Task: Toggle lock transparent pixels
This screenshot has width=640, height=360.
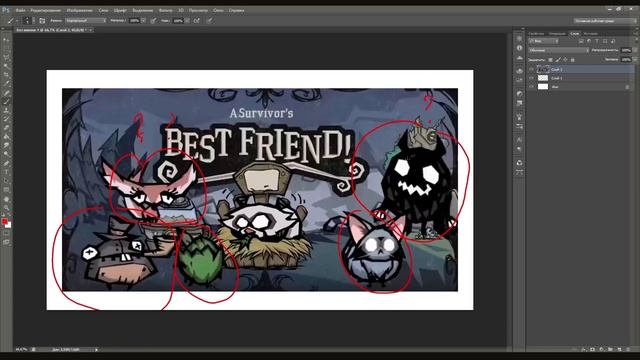Action: [x=551, y=60]
